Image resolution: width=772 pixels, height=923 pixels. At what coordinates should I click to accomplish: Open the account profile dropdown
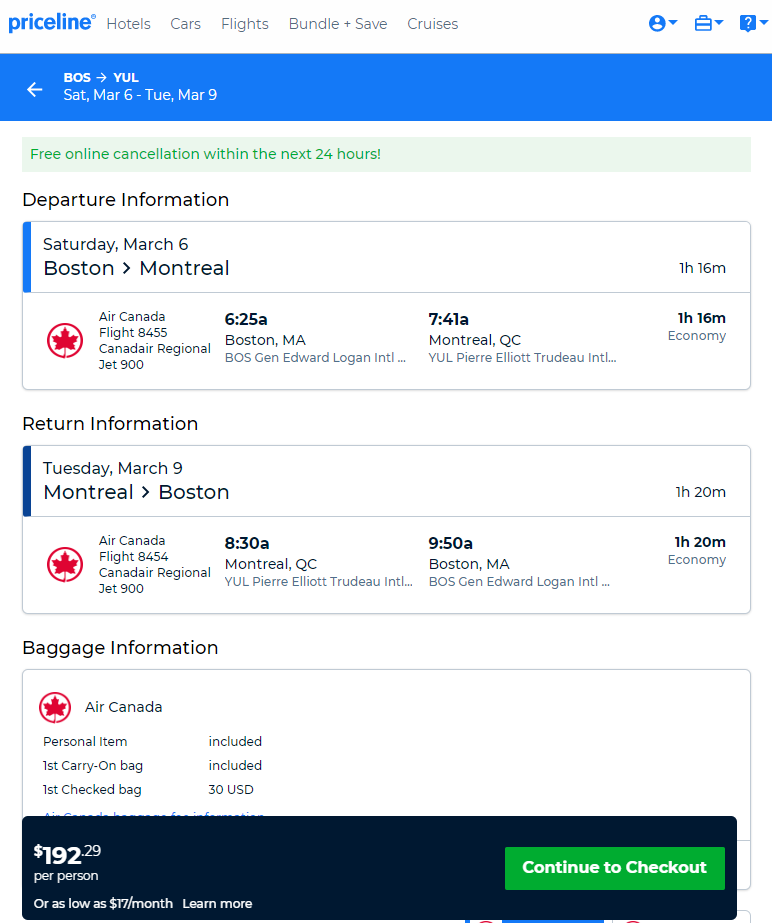tap(662, 23)
